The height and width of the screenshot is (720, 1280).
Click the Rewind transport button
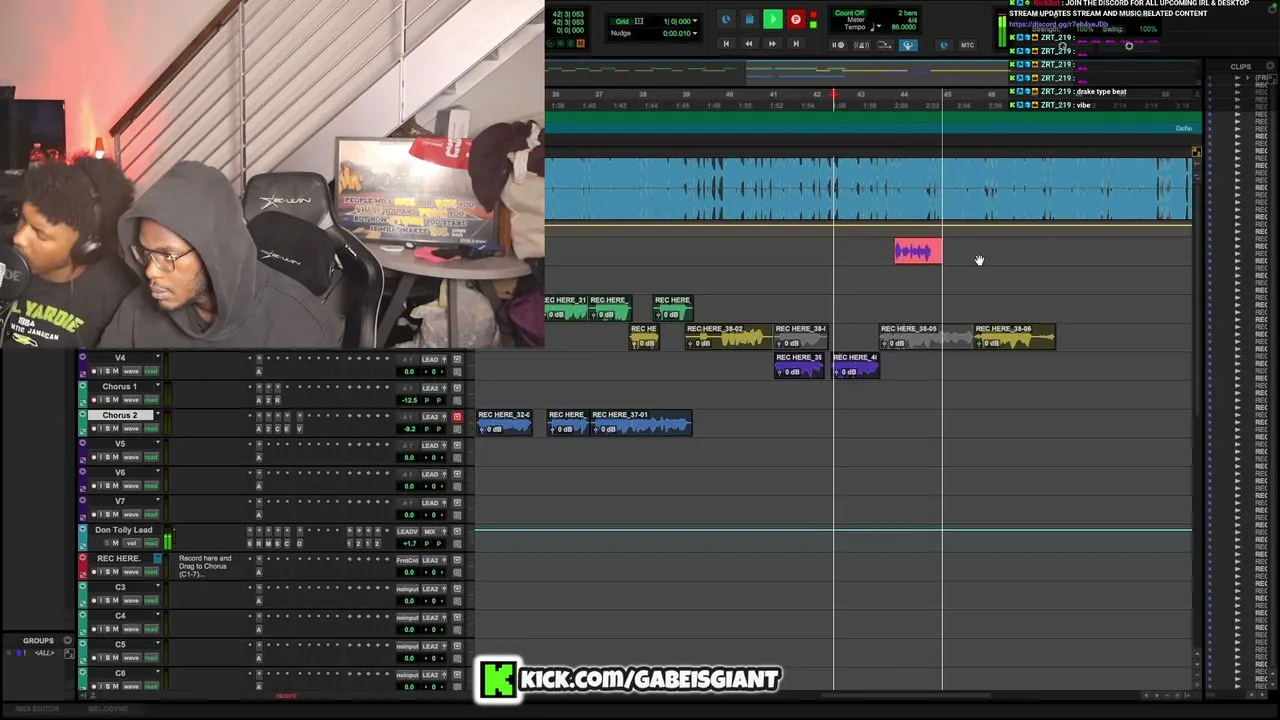pos(749,44)
